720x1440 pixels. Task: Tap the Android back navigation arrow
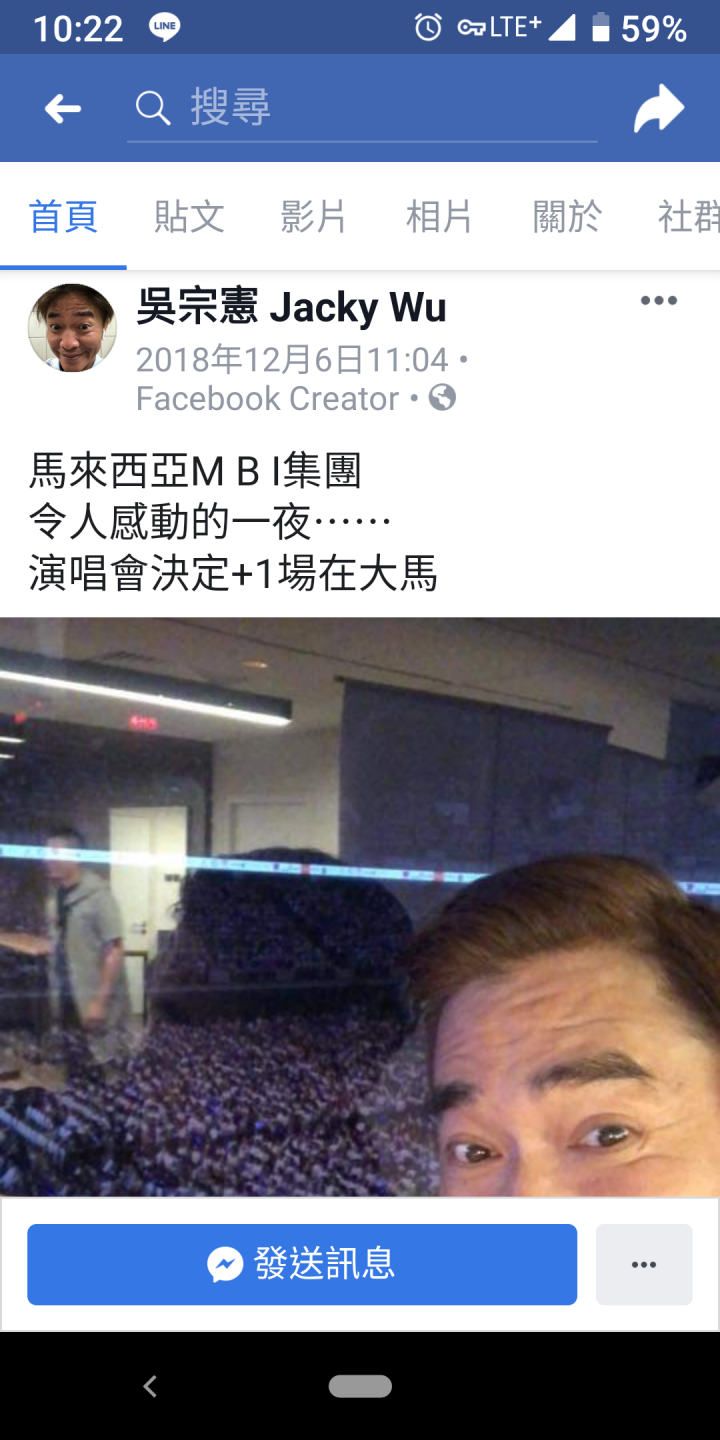(150, 1386)
